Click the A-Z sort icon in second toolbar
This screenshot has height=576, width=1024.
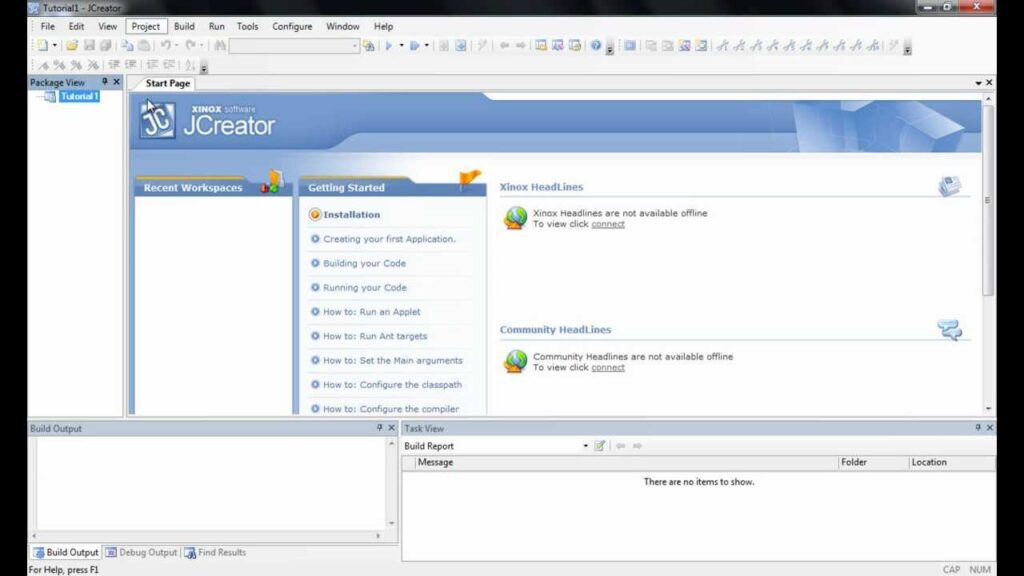(190, 65)
